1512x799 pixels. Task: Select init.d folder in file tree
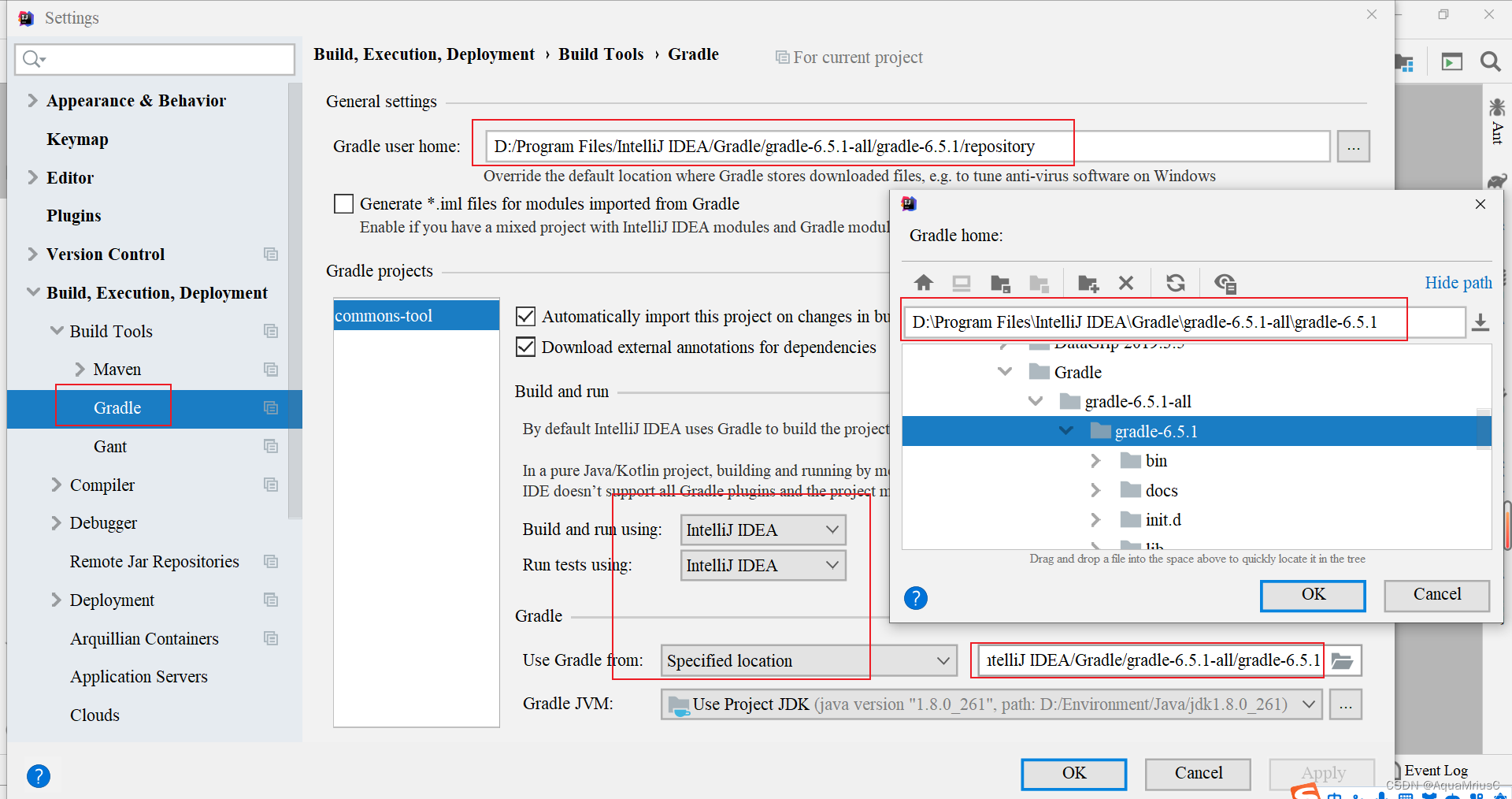(1163, 520)
